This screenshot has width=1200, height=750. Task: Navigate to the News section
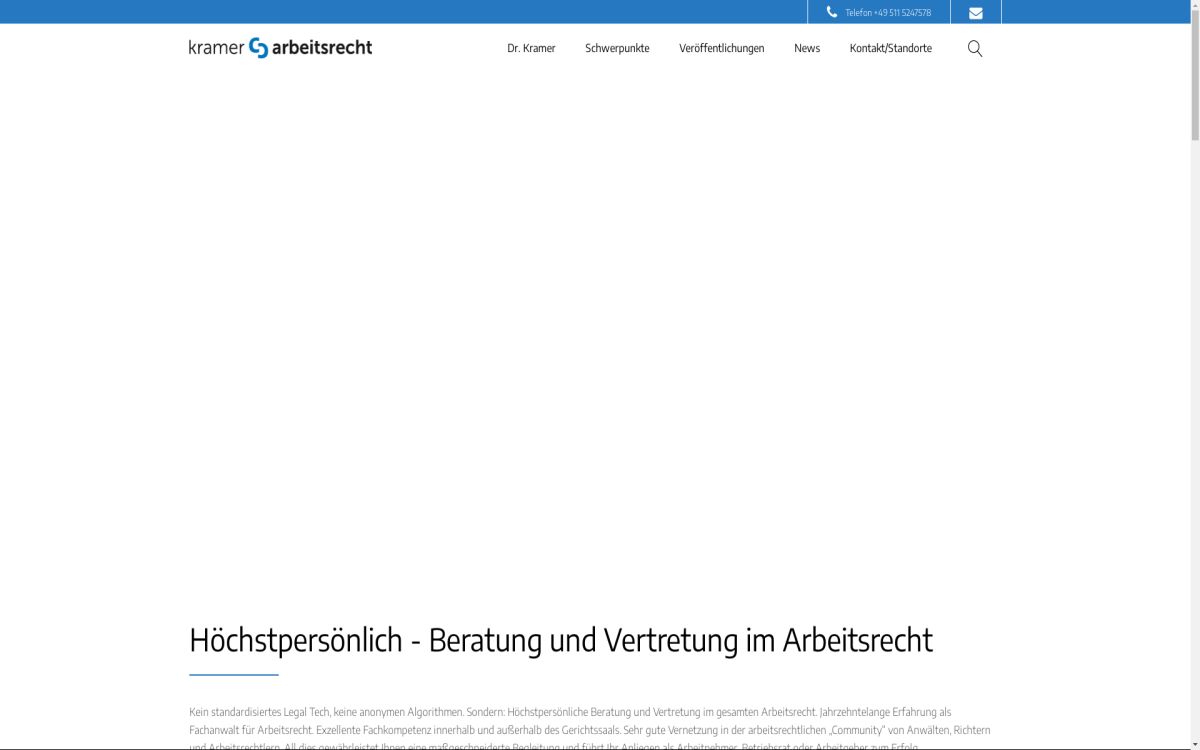[x=806, y=47]
